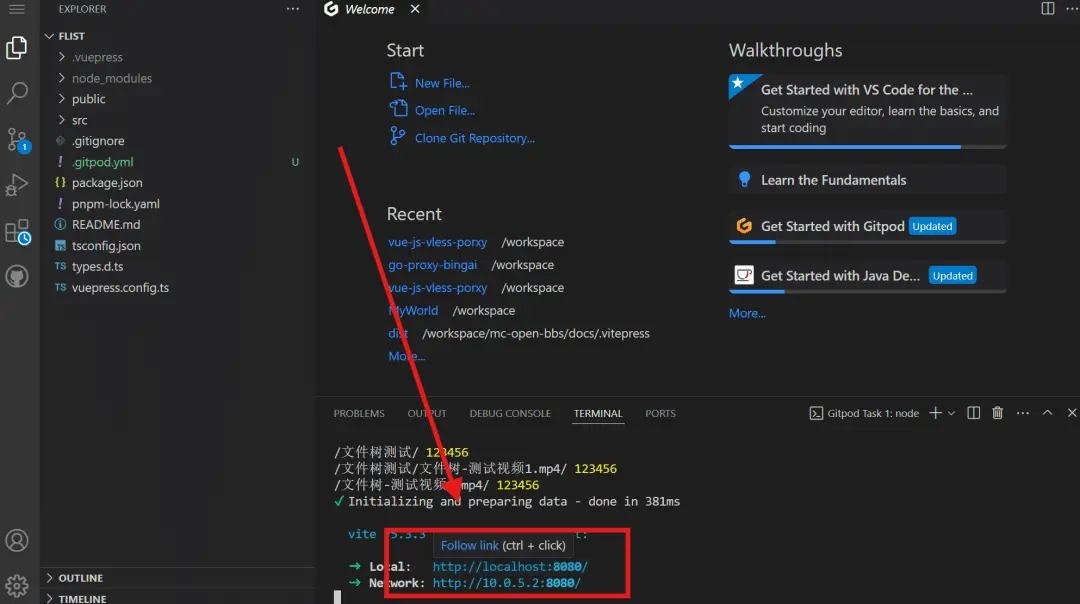The width and height of the screenshot is (1080, 604).
Task: Switch to the PROBLEMS tab
Action: coord(359,413)
